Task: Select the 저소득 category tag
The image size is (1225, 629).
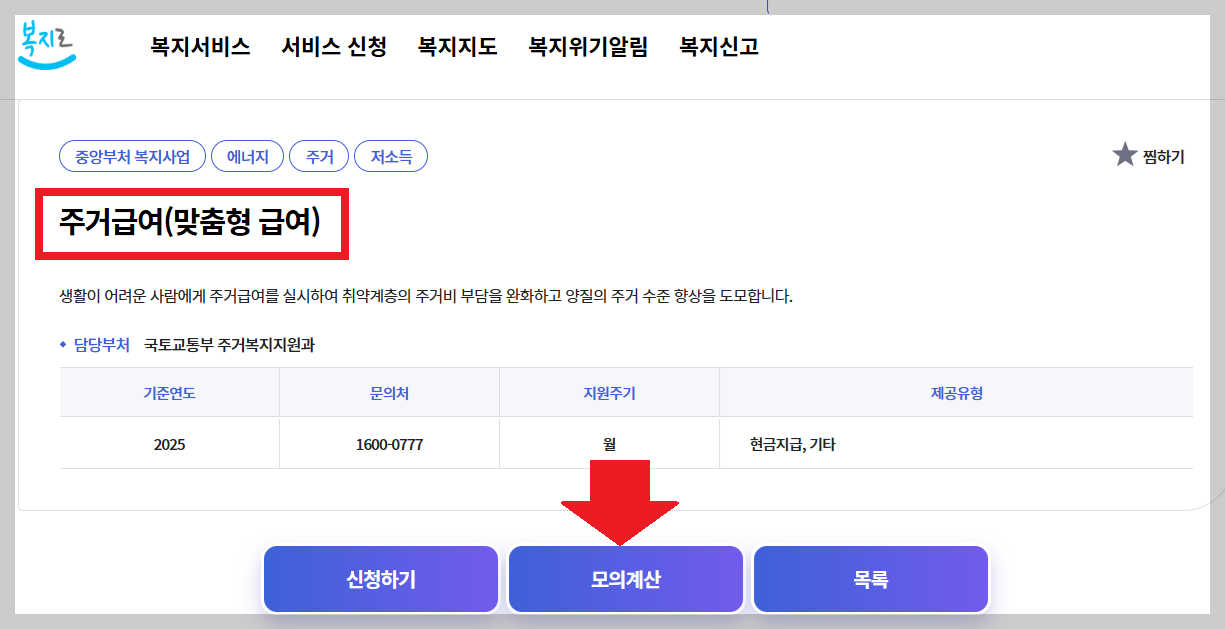Action: (x=390, y=155)
